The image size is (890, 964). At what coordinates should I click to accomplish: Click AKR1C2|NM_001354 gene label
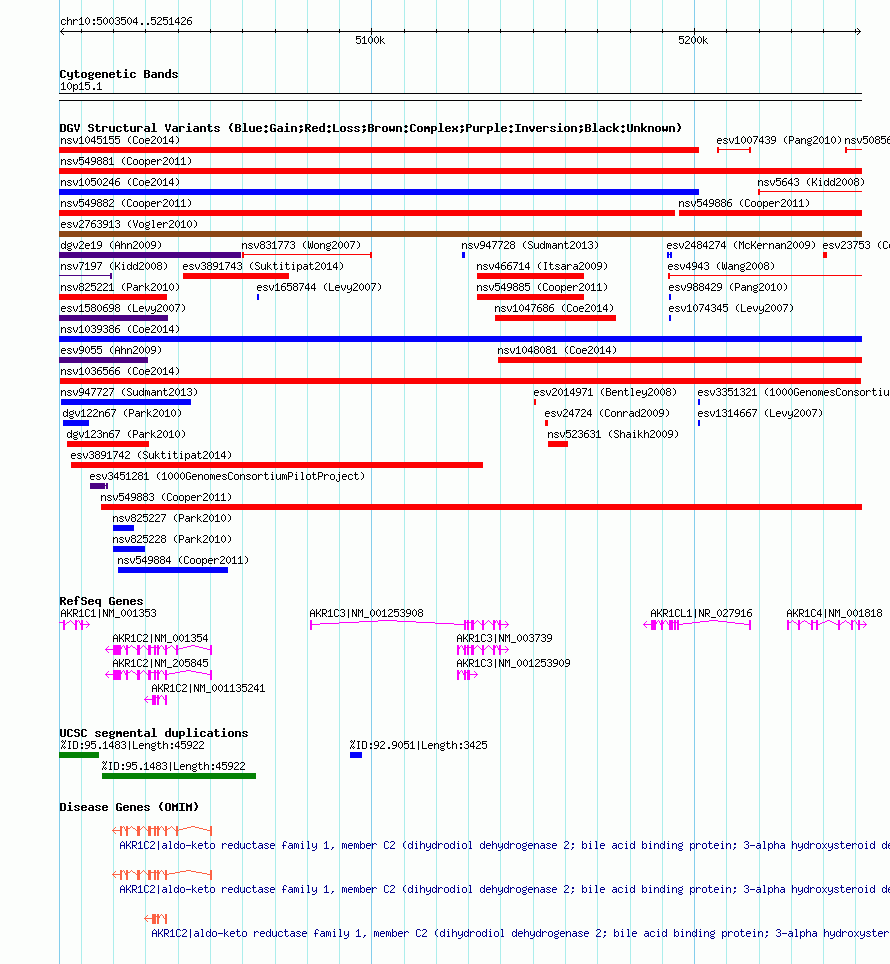point(160,638)
